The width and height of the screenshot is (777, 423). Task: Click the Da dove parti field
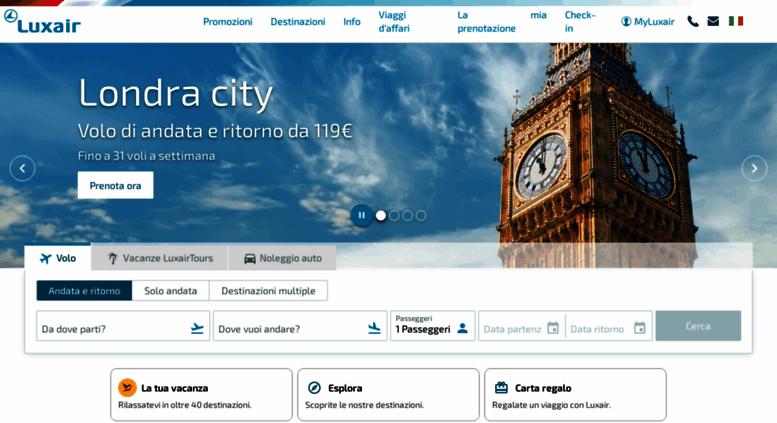[x=112, y=328]
